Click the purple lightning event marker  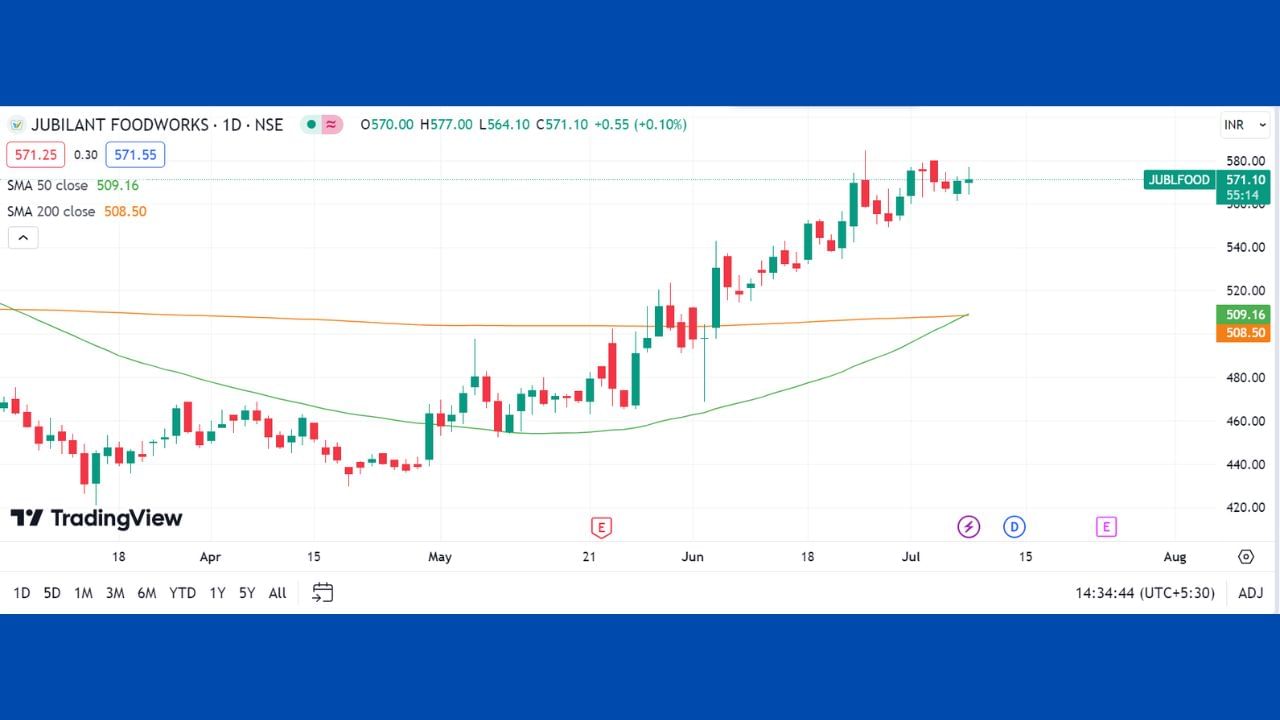click(x=968, y=526)
